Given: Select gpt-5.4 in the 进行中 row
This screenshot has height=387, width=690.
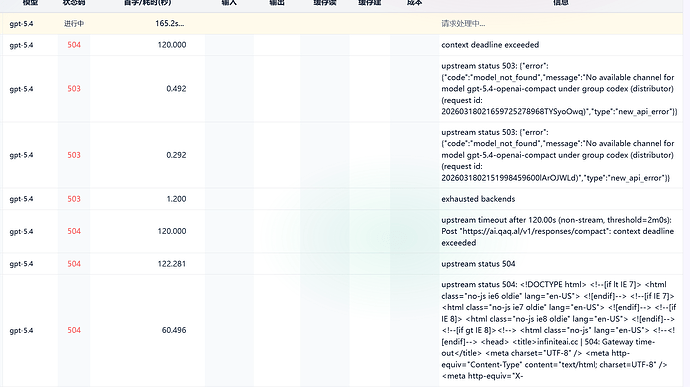Looking at the screenshot, I should (21, 24).
